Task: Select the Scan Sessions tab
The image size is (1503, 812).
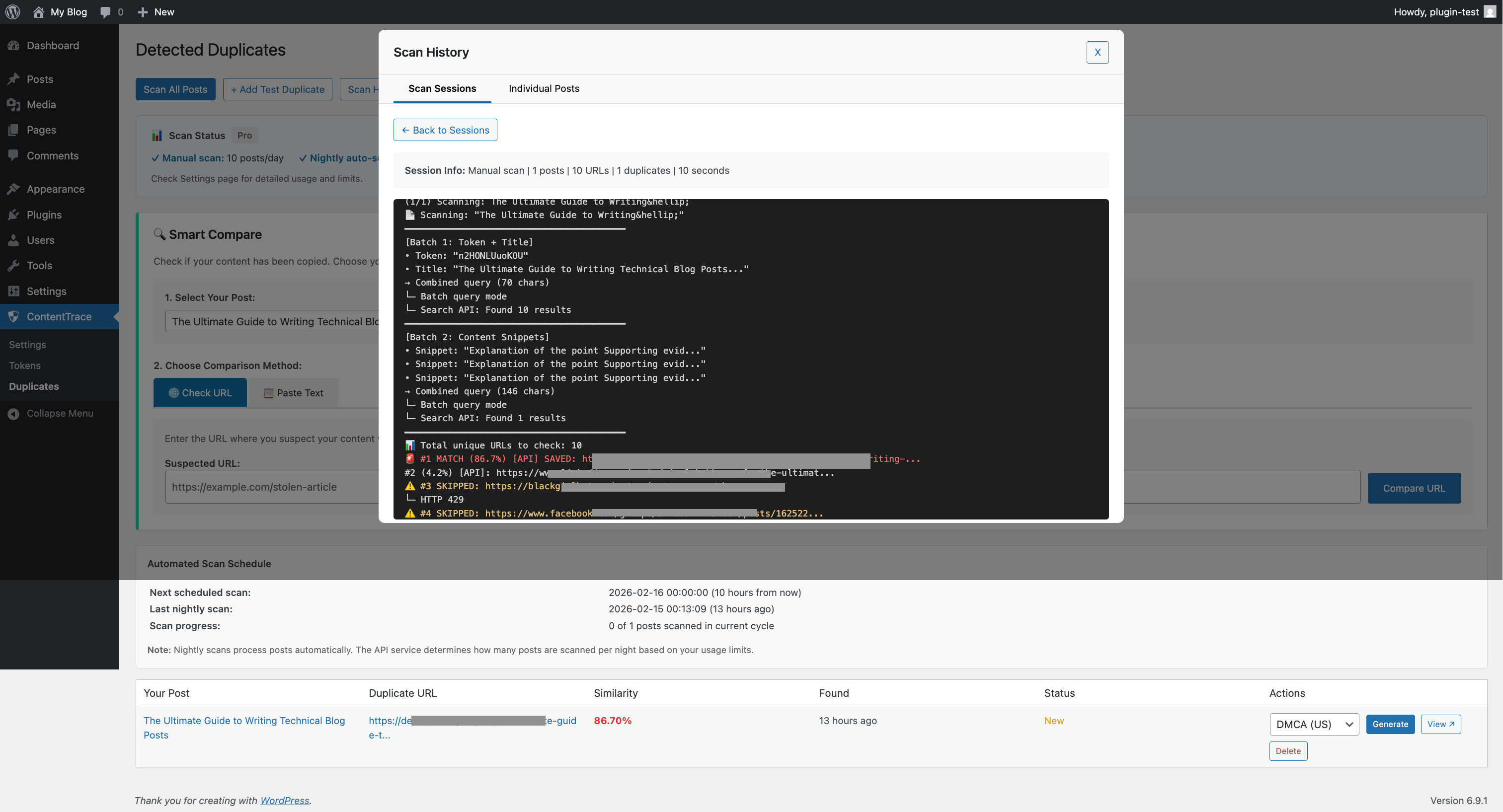Action: coord(442,89)
